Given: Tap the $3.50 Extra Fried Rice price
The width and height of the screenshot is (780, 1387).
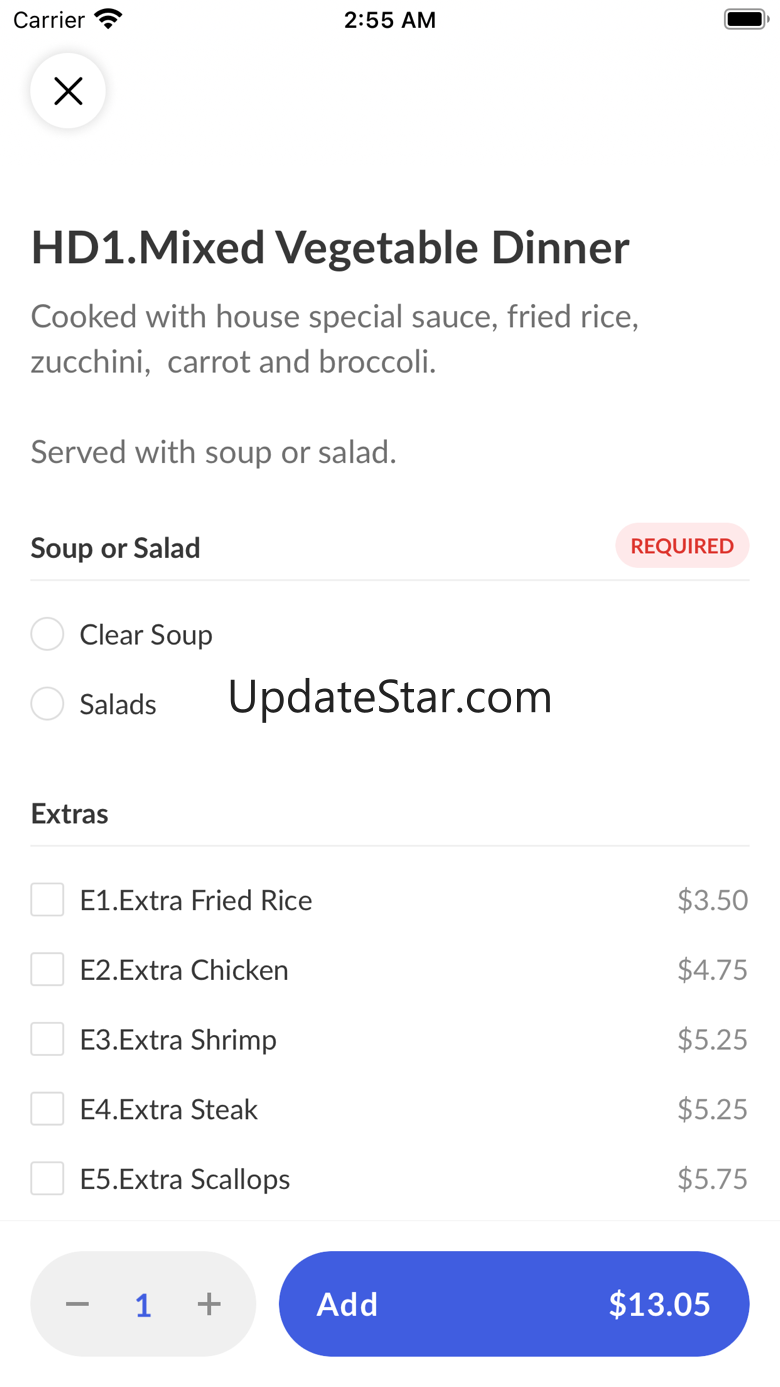Looking at the screenshot, I should [x=712, y=900].
